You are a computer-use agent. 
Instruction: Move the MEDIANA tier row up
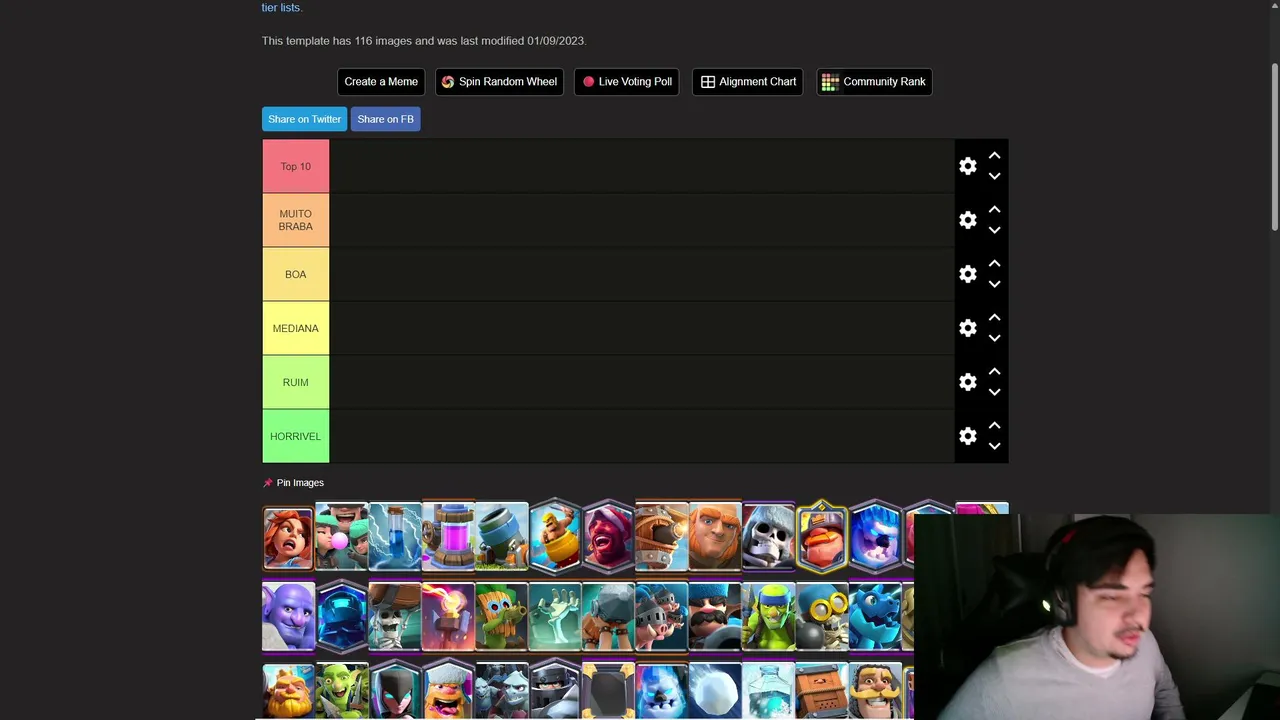994,318
